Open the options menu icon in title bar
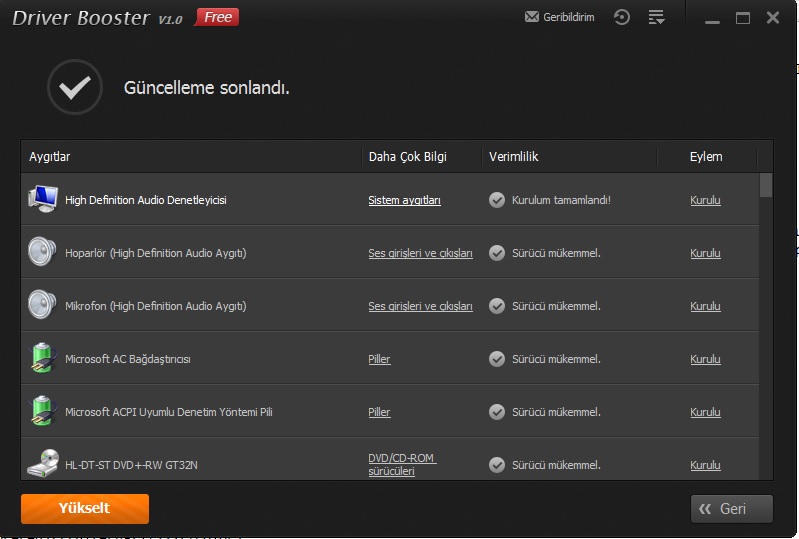 pos(656,17)
